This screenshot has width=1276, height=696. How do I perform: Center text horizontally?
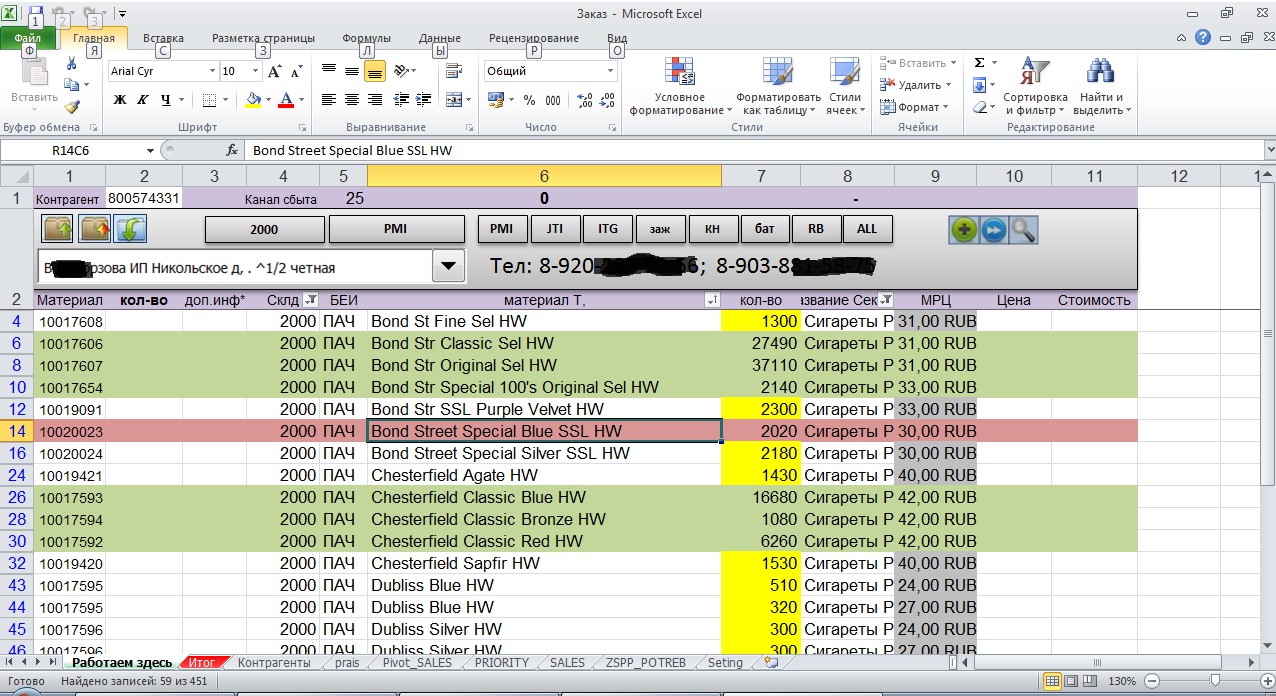351,100
